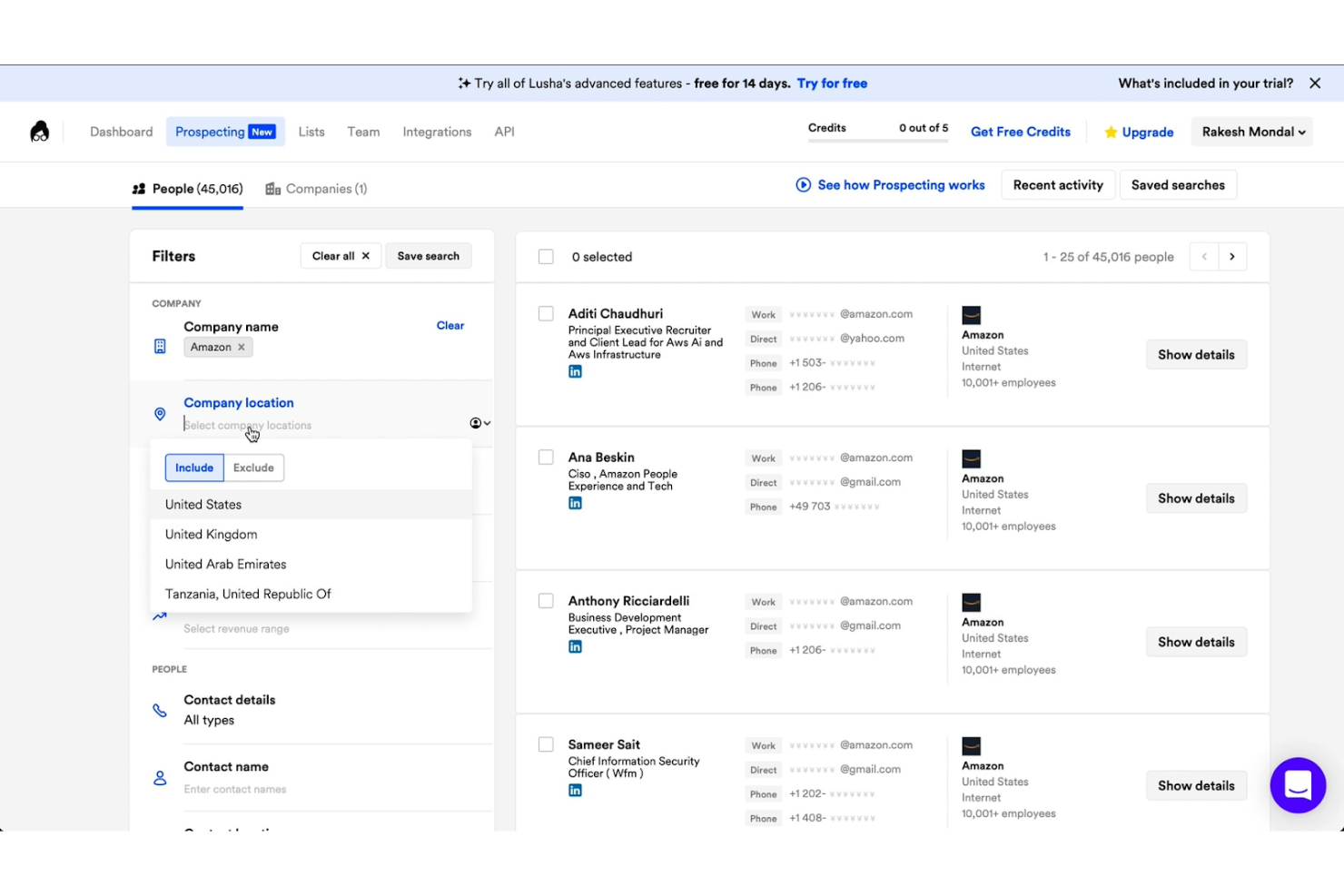Click the Try for free link
The width and height of the screenshot is (1344, 896).
click(x=832, y=84)
